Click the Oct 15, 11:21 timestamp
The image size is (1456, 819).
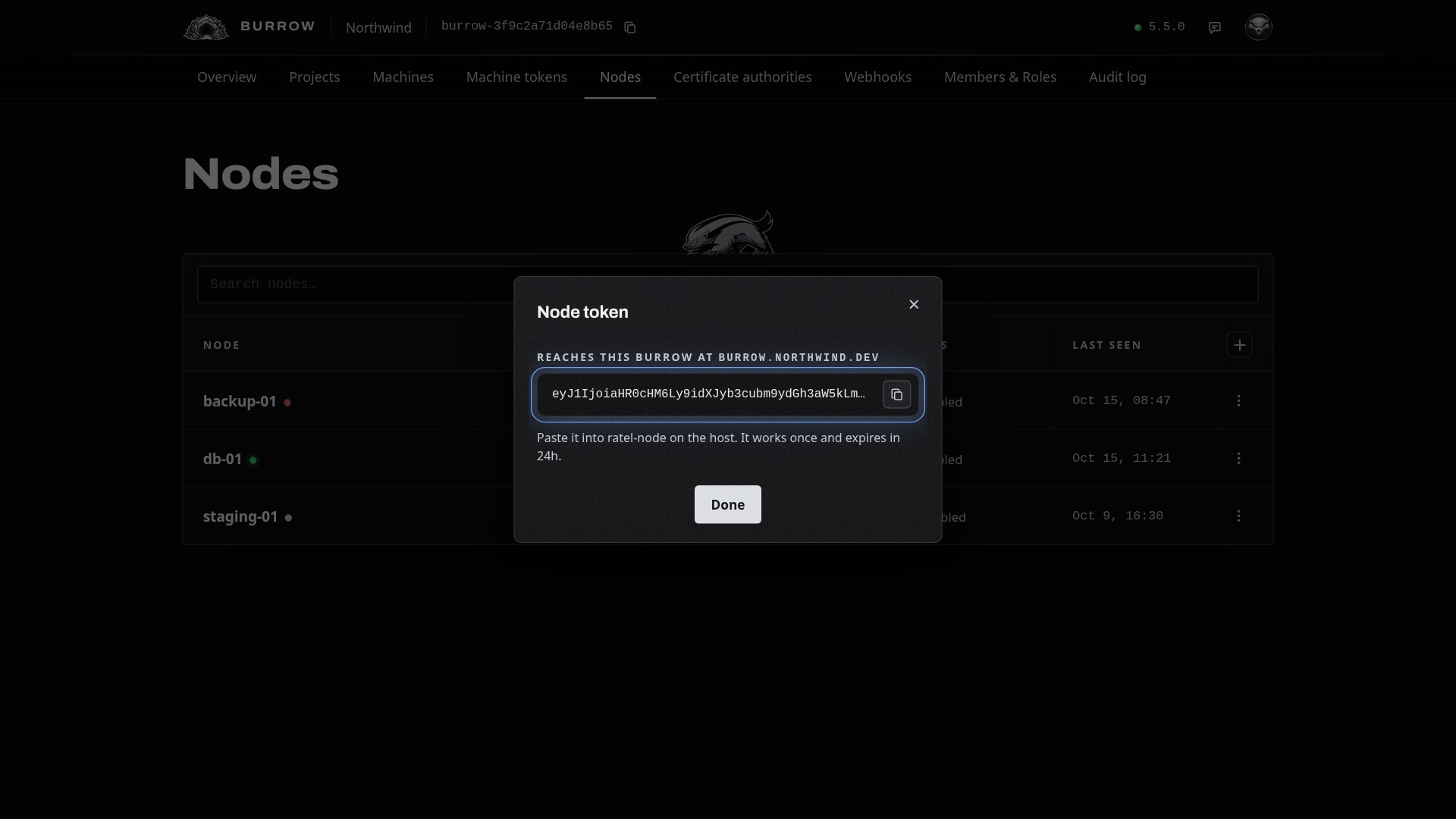pos(1121,458)
